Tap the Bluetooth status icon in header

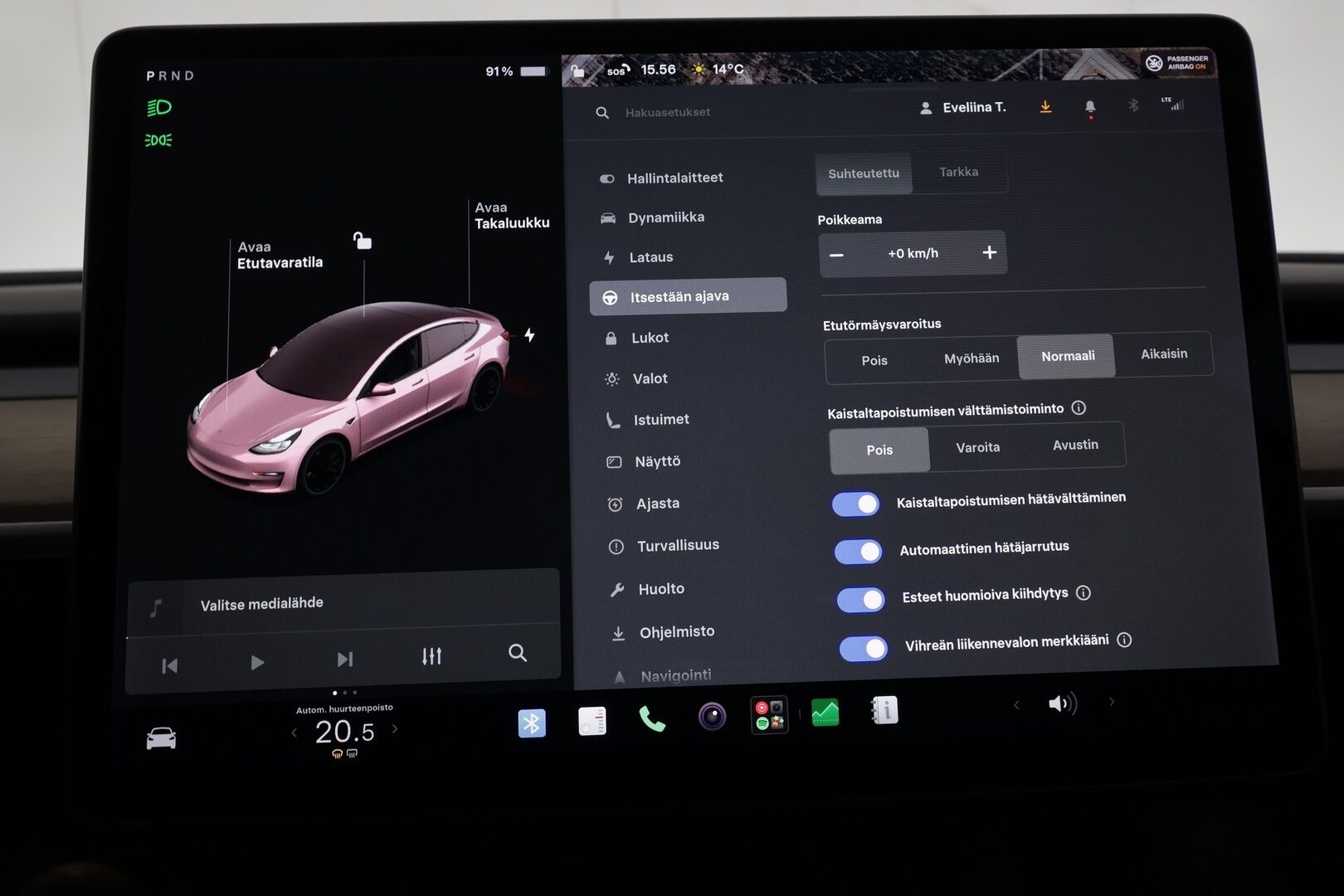pyautogui.click(x=1133, y=105)
